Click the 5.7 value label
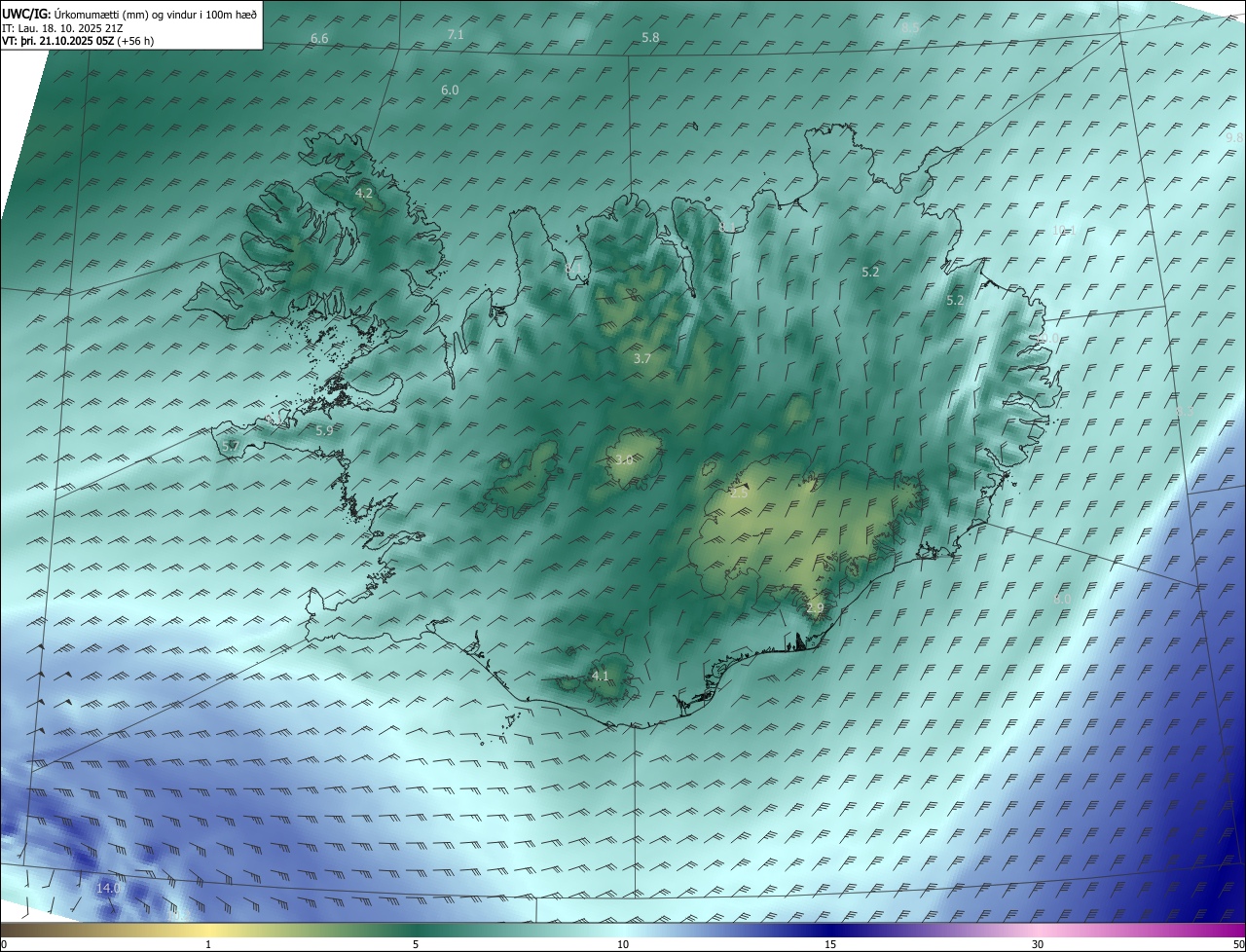 231,446
